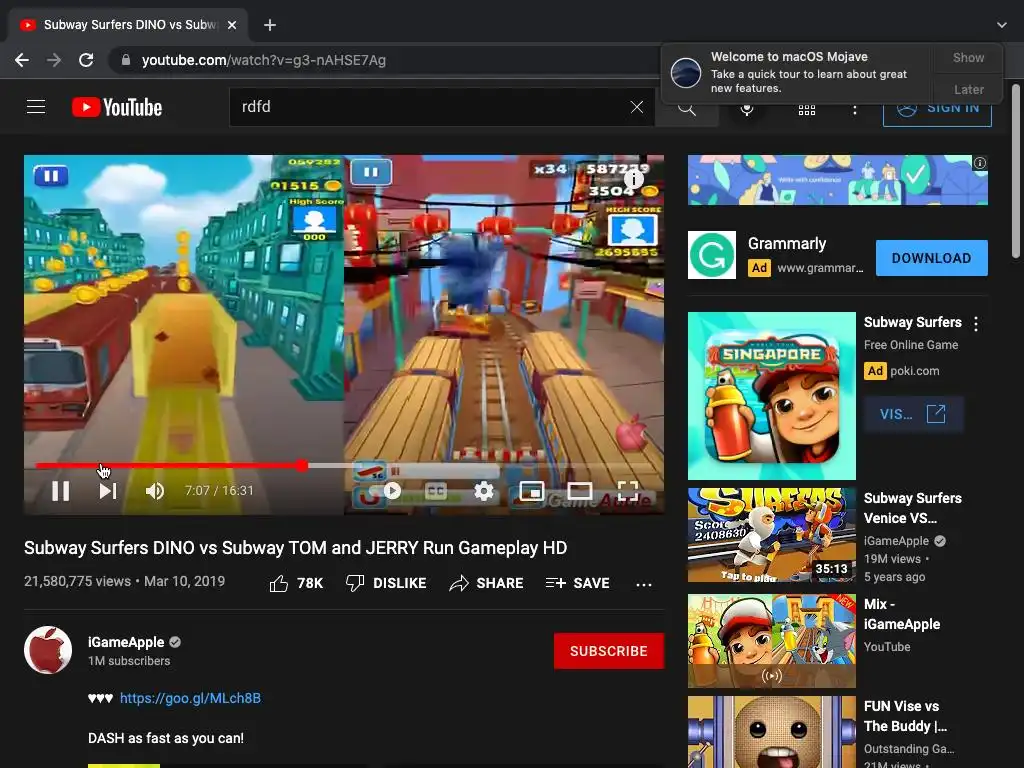
Task: Click the Grammarly logo icon in ad
Action: [712, 255]
